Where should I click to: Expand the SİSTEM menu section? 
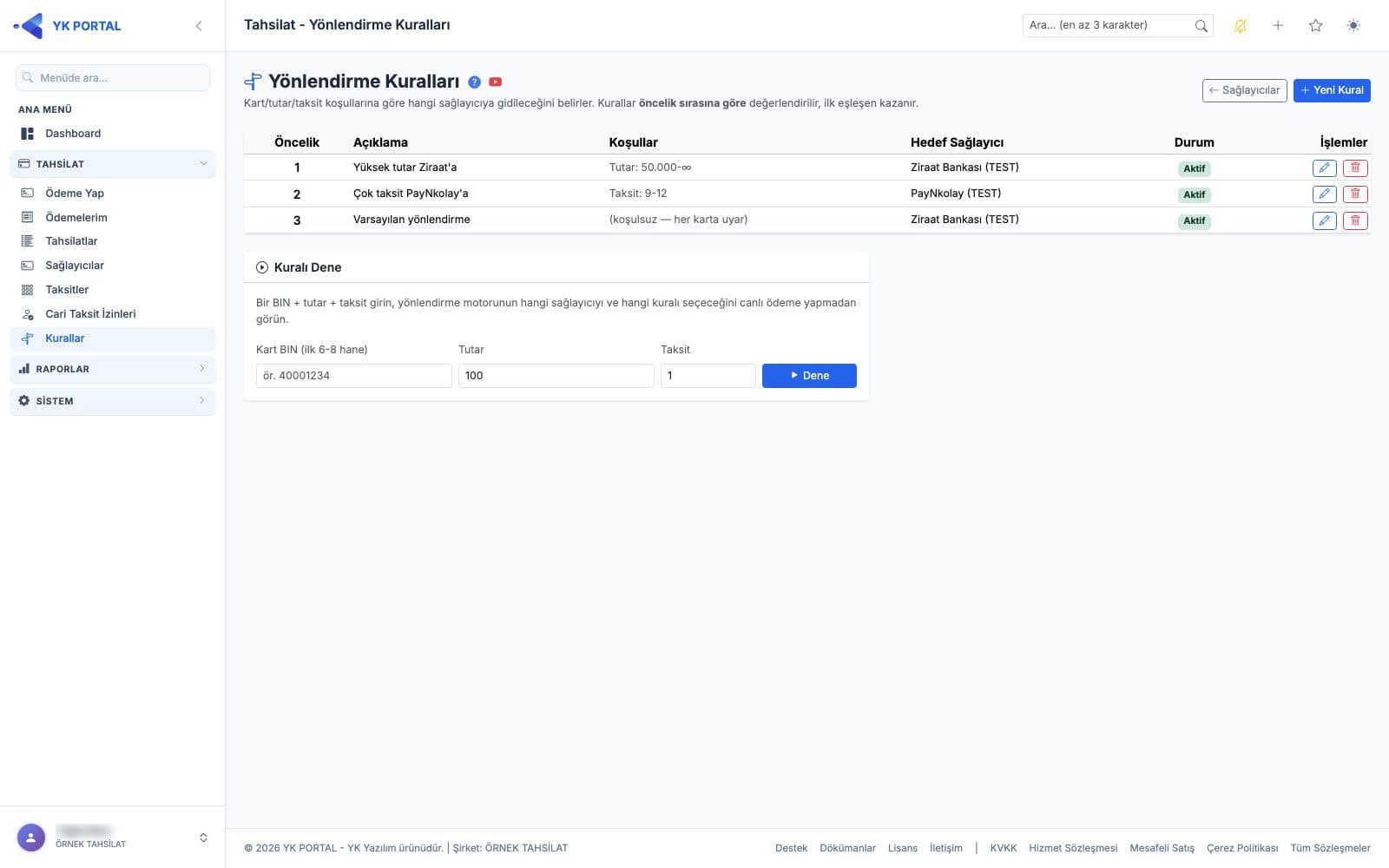click(x=113, y=401)
